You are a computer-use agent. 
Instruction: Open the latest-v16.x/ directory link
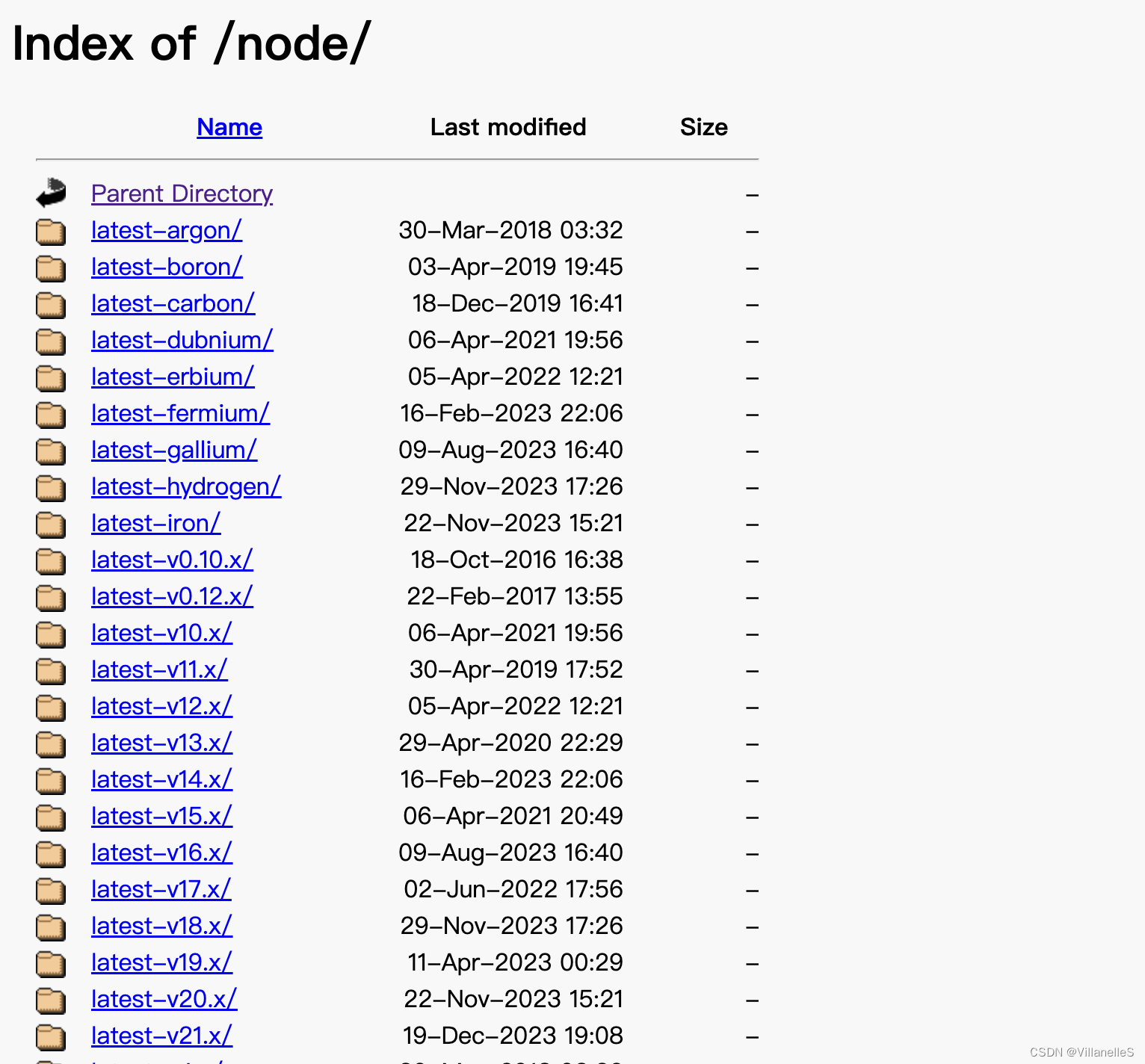(x=161, y=853)
